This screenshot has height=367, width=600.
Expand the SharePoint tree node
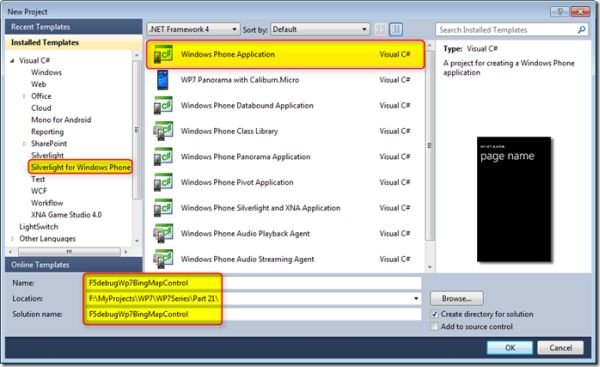pyautogui.click(x=24, y=144)
